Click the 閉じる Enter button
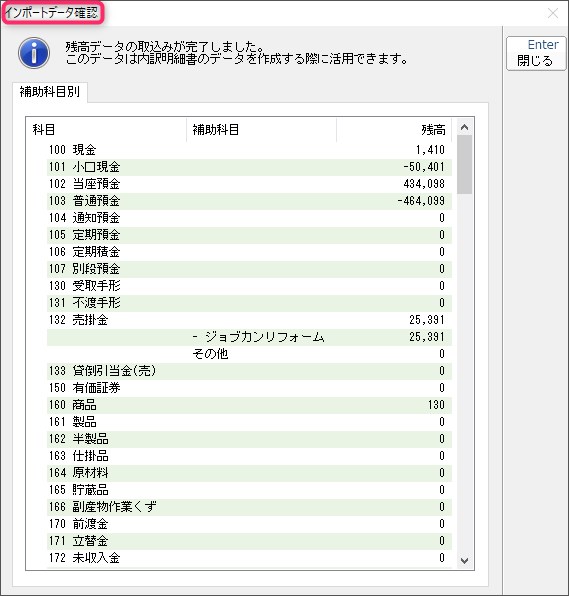The height and width of the screenshot is (596, 569). click(x=536, y=53)
